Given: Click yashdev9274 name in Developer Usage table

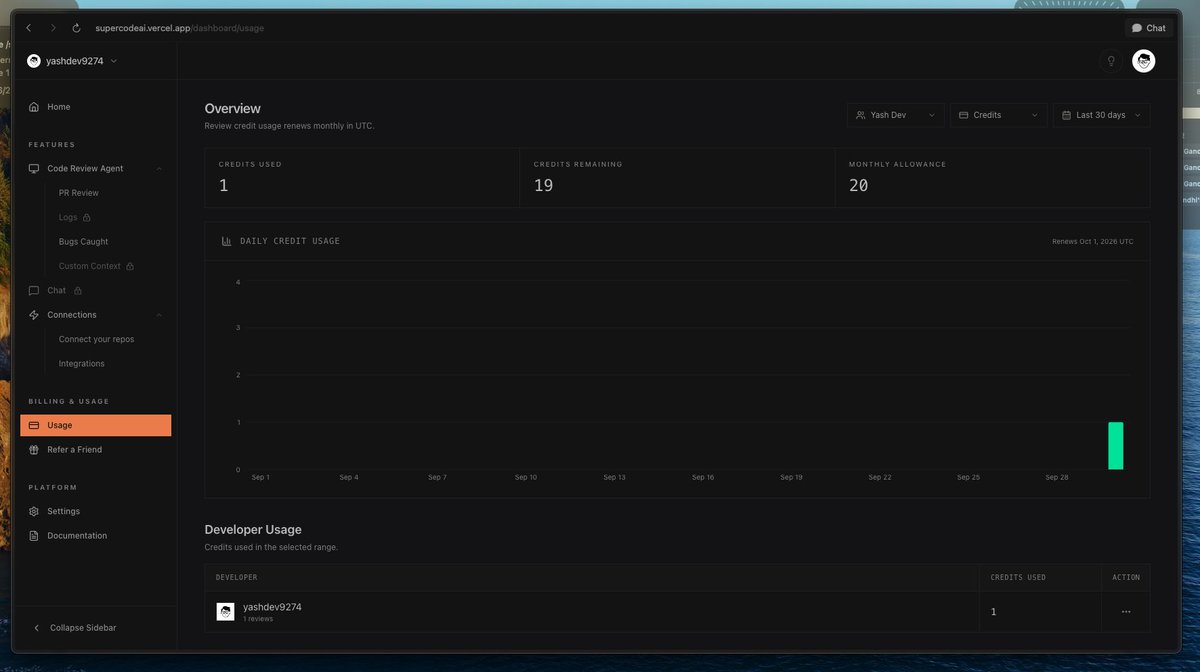Looking at the screenshot, I should pyautogui.click(x=272, y=607).
